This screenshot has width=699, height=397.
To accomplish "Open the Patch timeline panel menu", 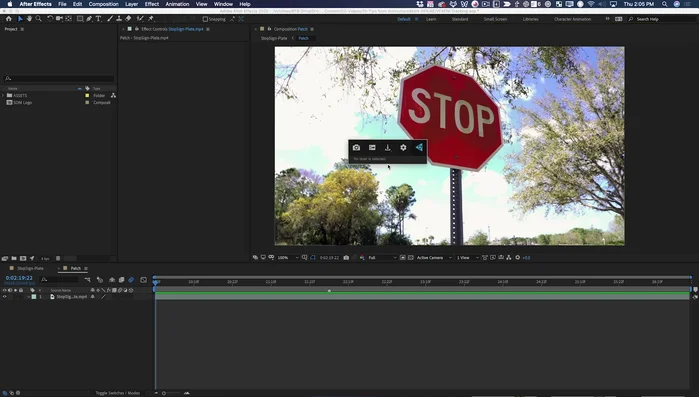I will 86,268.
